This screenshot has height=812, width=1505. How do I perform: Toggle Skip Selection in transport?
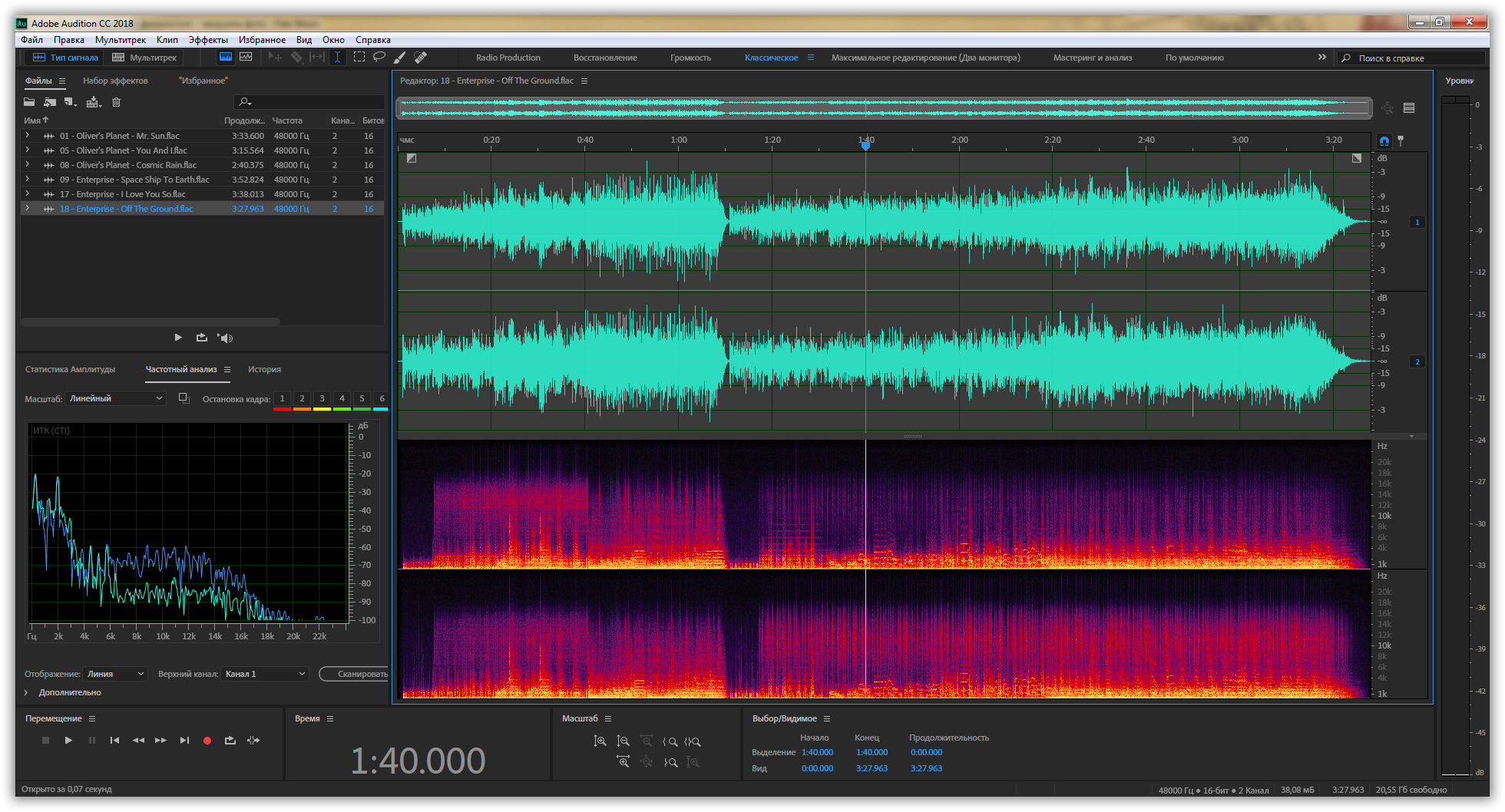(x=253, y=741)
